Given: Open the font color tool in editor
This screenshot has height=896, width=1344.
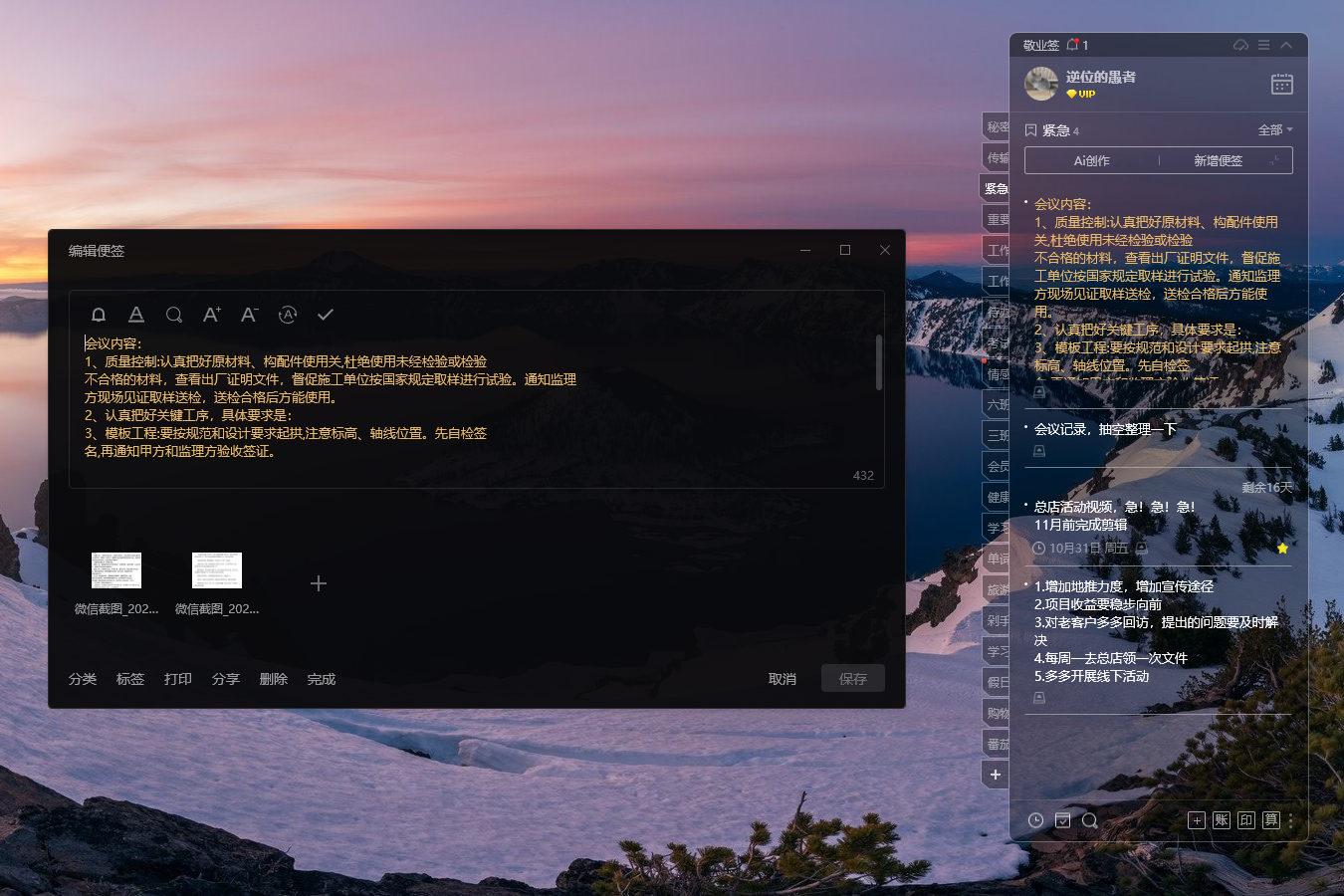Looking at the screenshot, I should pyautogui.click(x=136, y=315).
